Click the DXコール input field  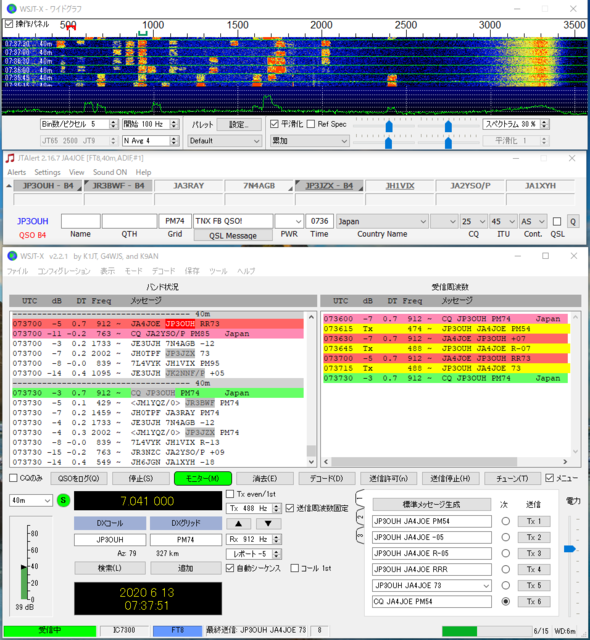pyautogui.click(x=110, y=540)
